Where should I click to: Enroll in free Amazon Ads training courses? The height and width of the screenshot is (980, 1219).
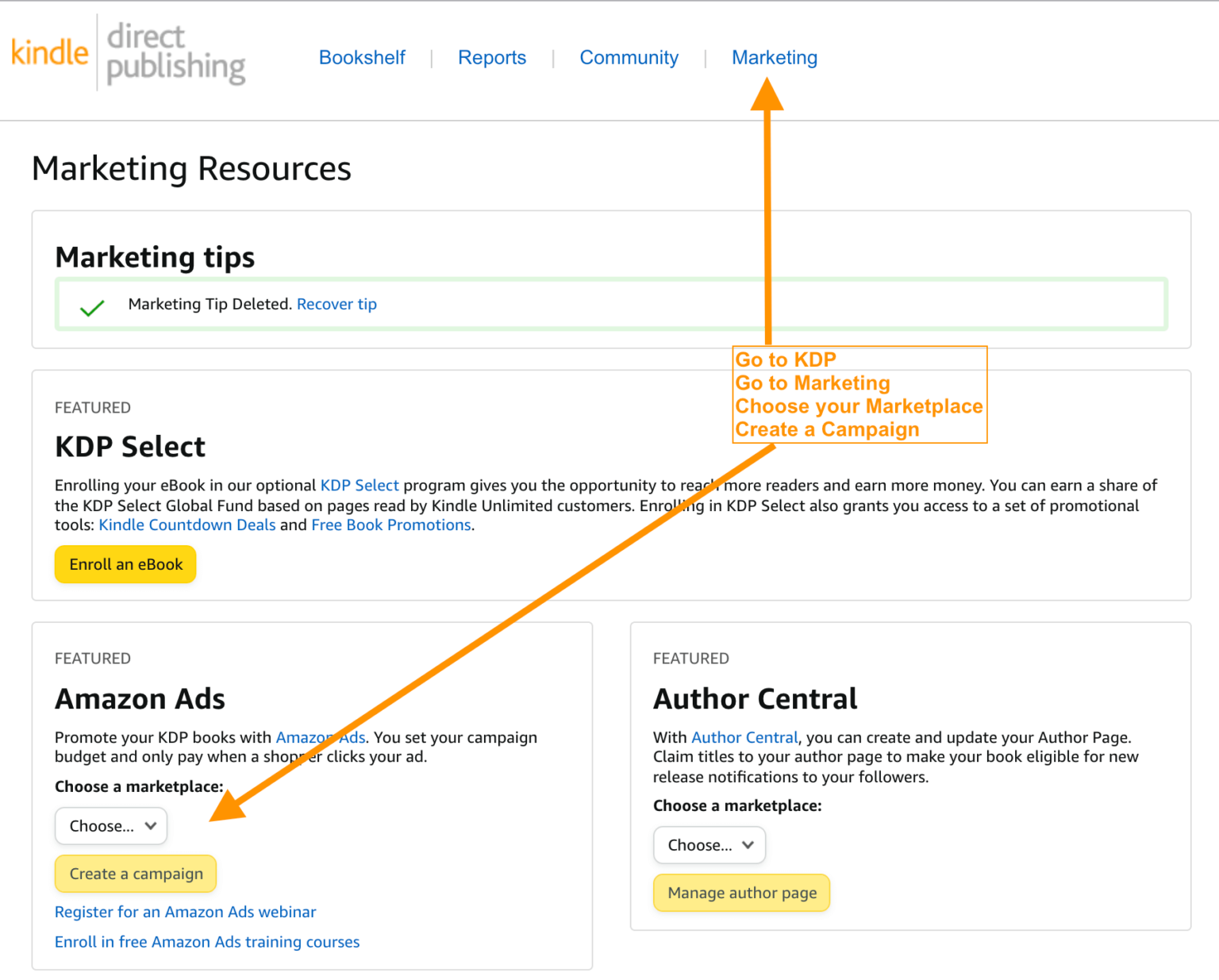[206, 942]
